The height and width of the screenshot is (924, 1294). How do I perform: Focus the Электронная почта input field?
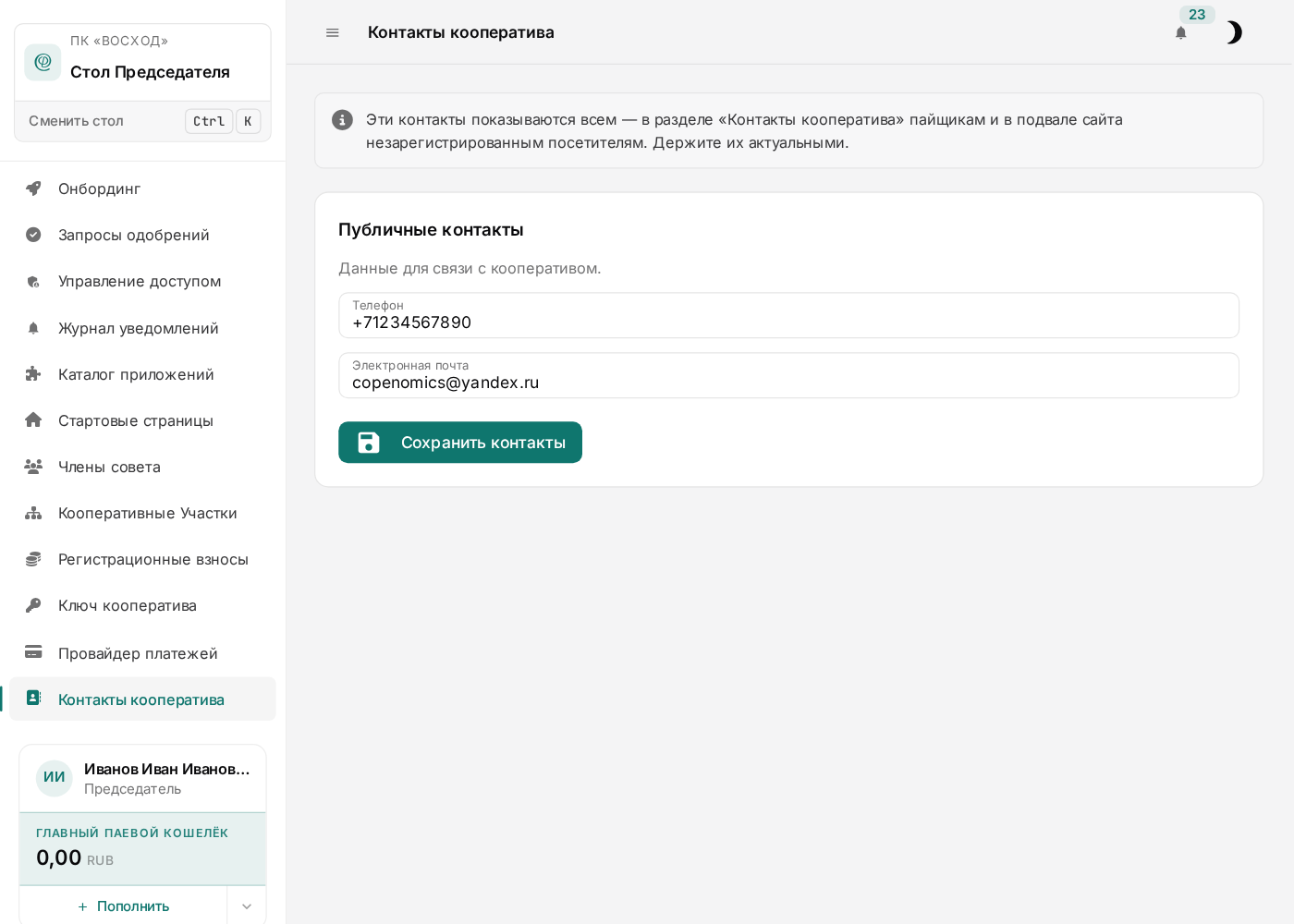(x=788, y=375)
